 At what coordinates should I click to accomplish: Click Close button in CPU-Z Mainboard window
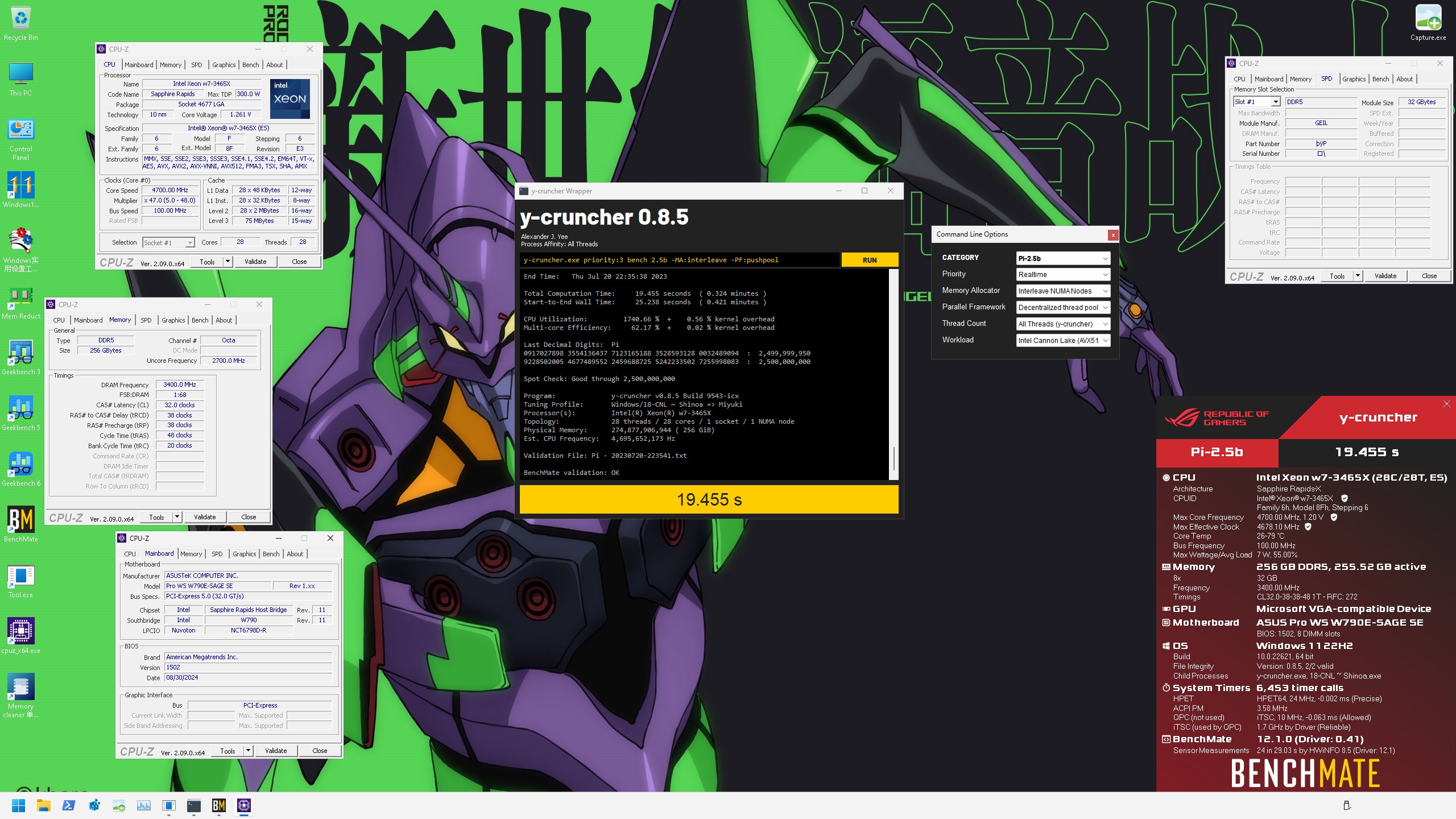[320, 751]
